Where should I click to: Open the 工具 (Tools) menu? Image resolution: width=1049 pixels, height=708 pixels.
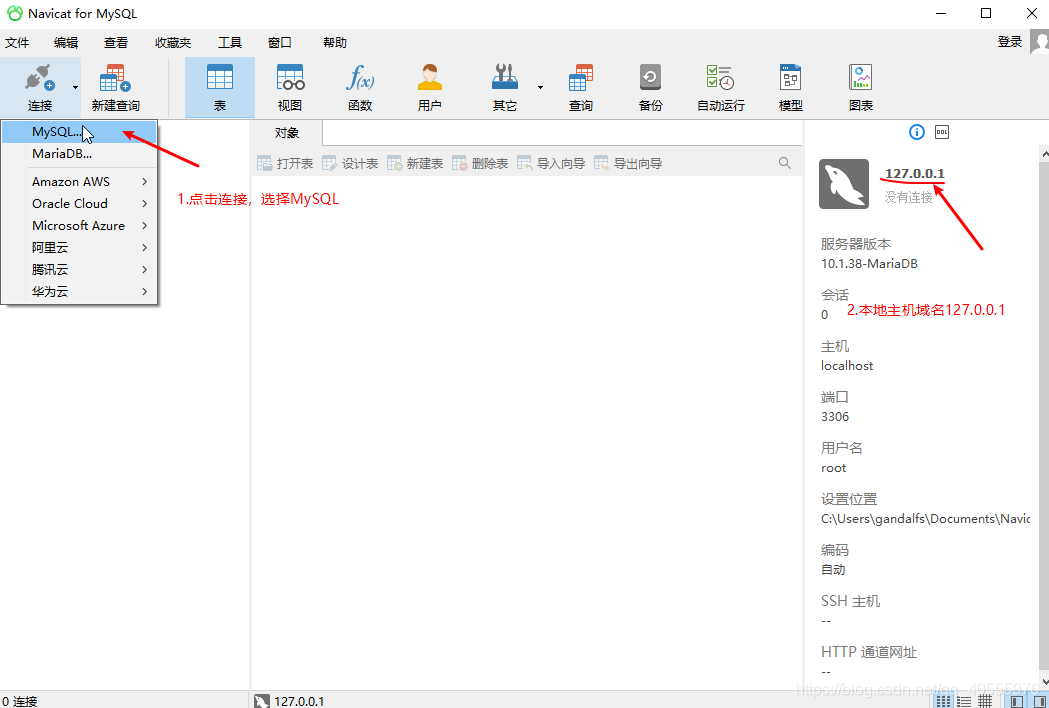click(x=230, y=43)
